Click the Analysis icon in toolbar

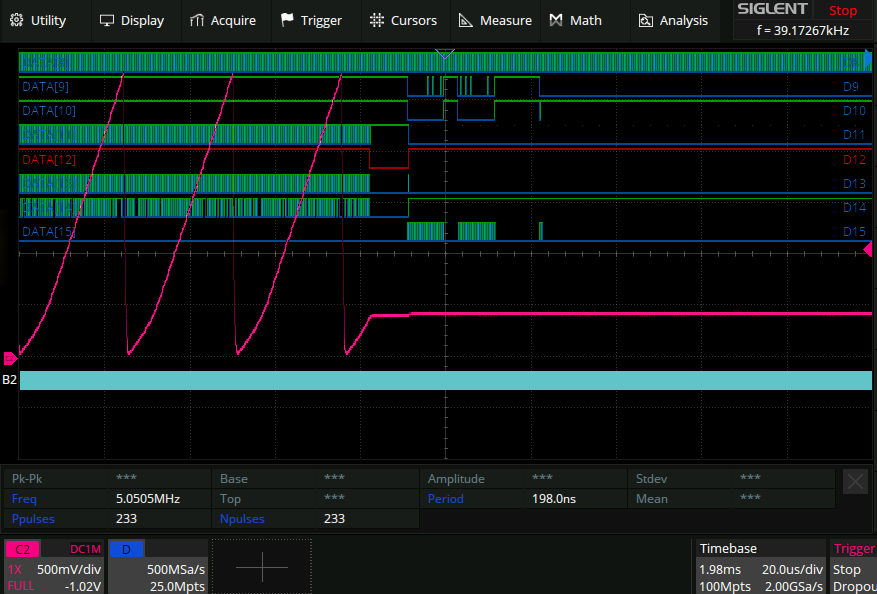(x=646, y=20)
